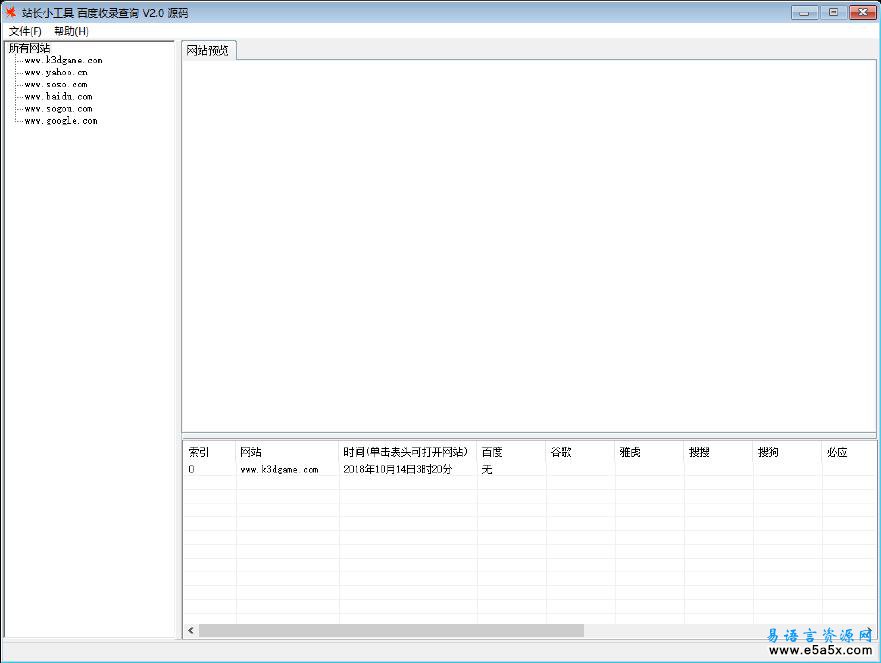Open the 文件(F) menu
The width and height of the screenshot is (881, 663).
coord(25,31)
